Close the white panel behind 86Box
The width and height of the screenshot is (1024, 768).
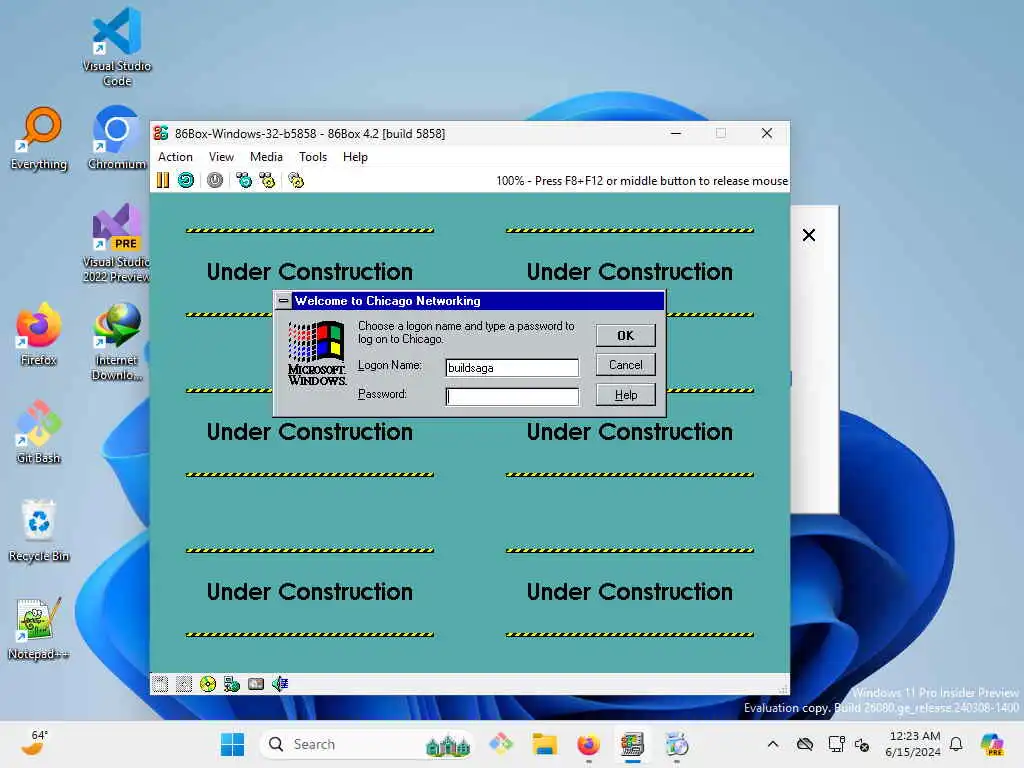(x=808, y=235)
